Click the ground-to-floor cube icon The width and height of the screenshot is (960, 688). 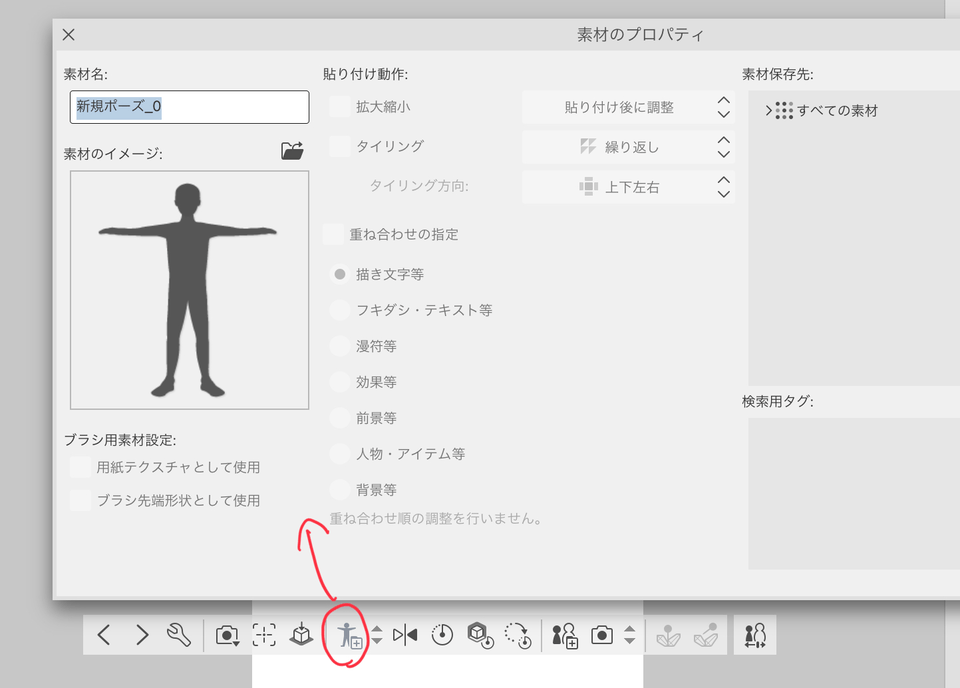coord(301,635)
